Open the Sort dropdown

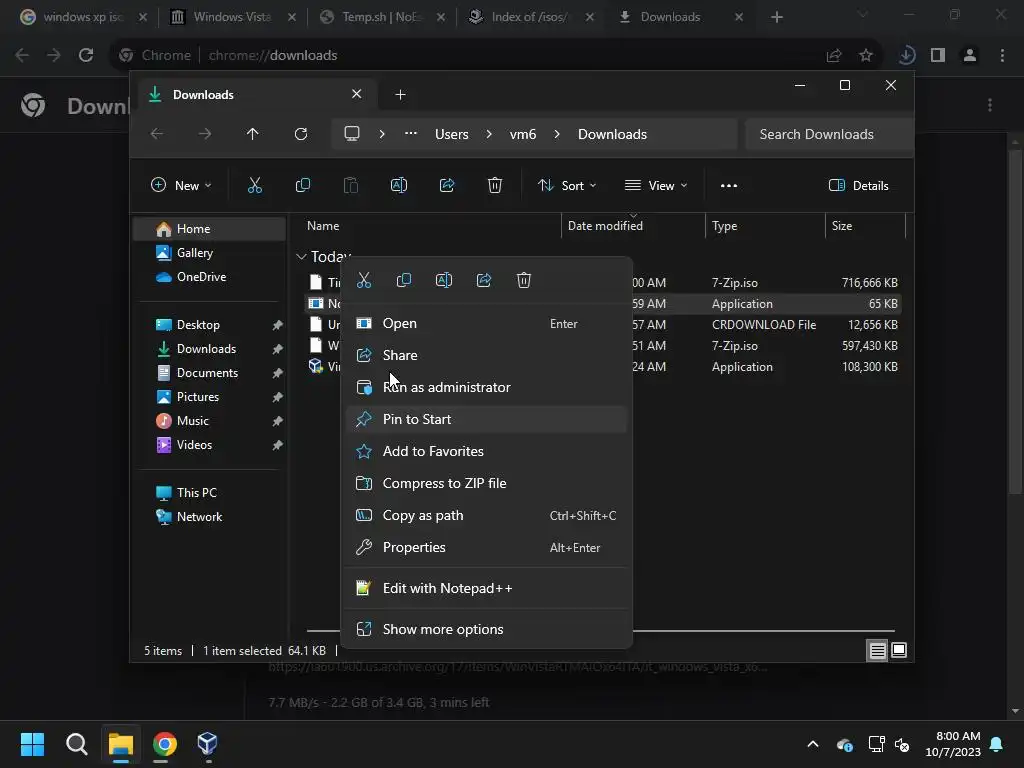567,185
